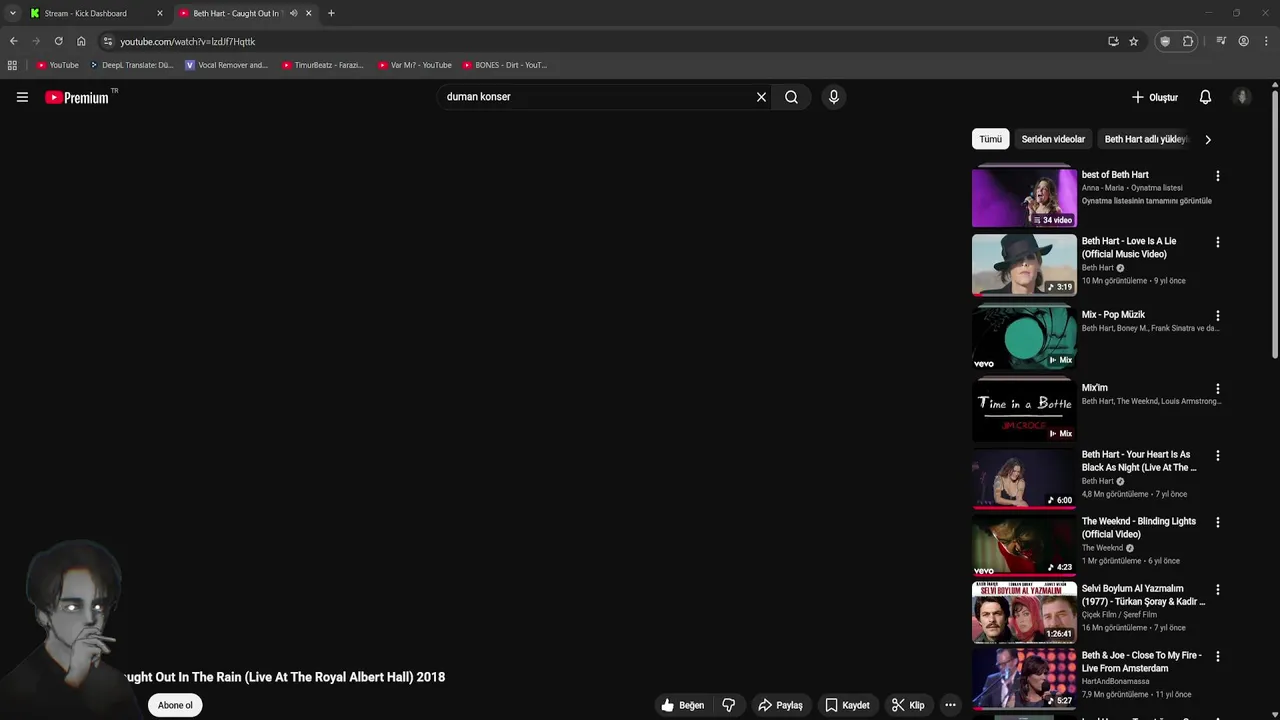Open options for Blinding Lights video

(x=1217, y=522)
